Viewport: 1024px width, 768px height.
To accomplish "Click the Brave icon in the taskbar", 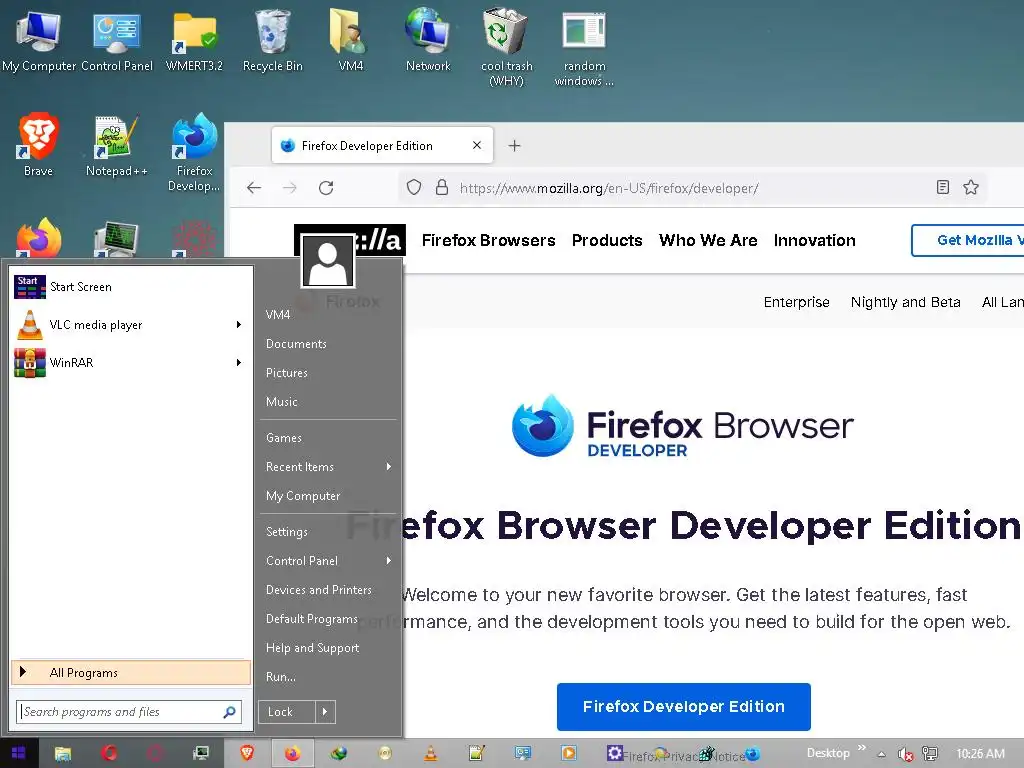I will click(x=247, y=753).
